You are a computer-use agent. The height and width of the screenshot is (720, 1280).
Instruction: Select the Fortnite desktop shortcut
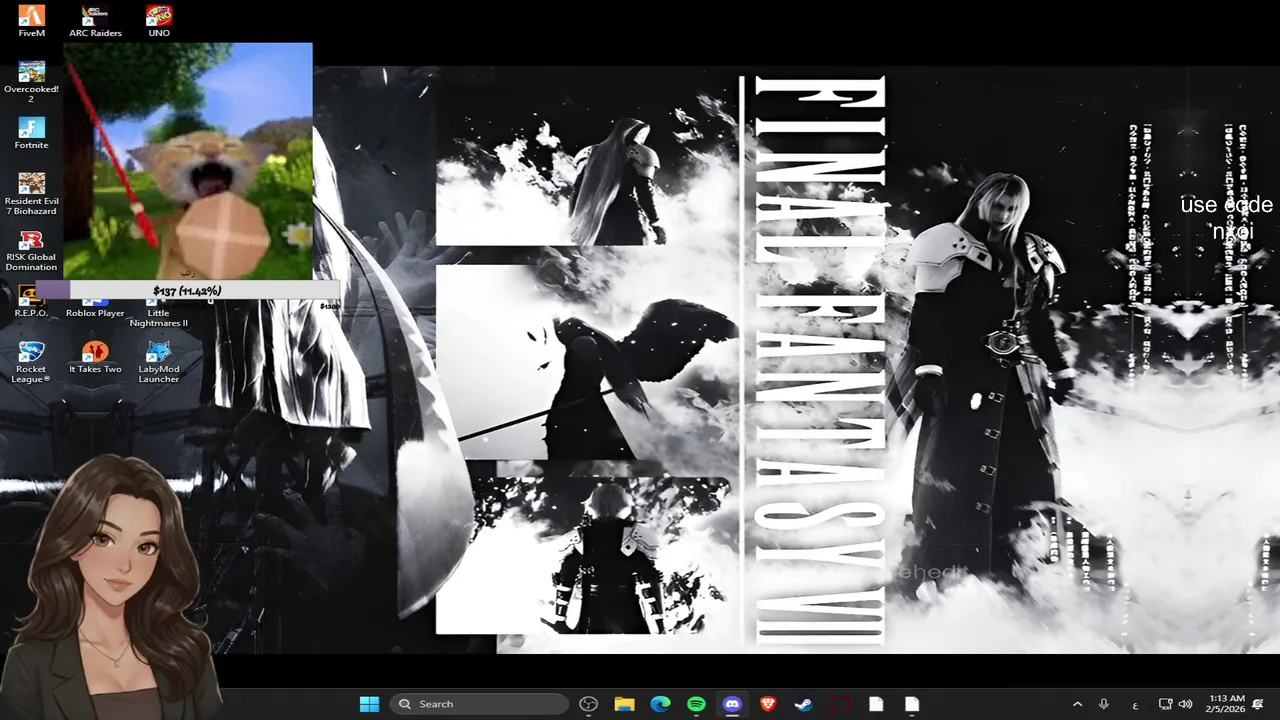(31, 133)
